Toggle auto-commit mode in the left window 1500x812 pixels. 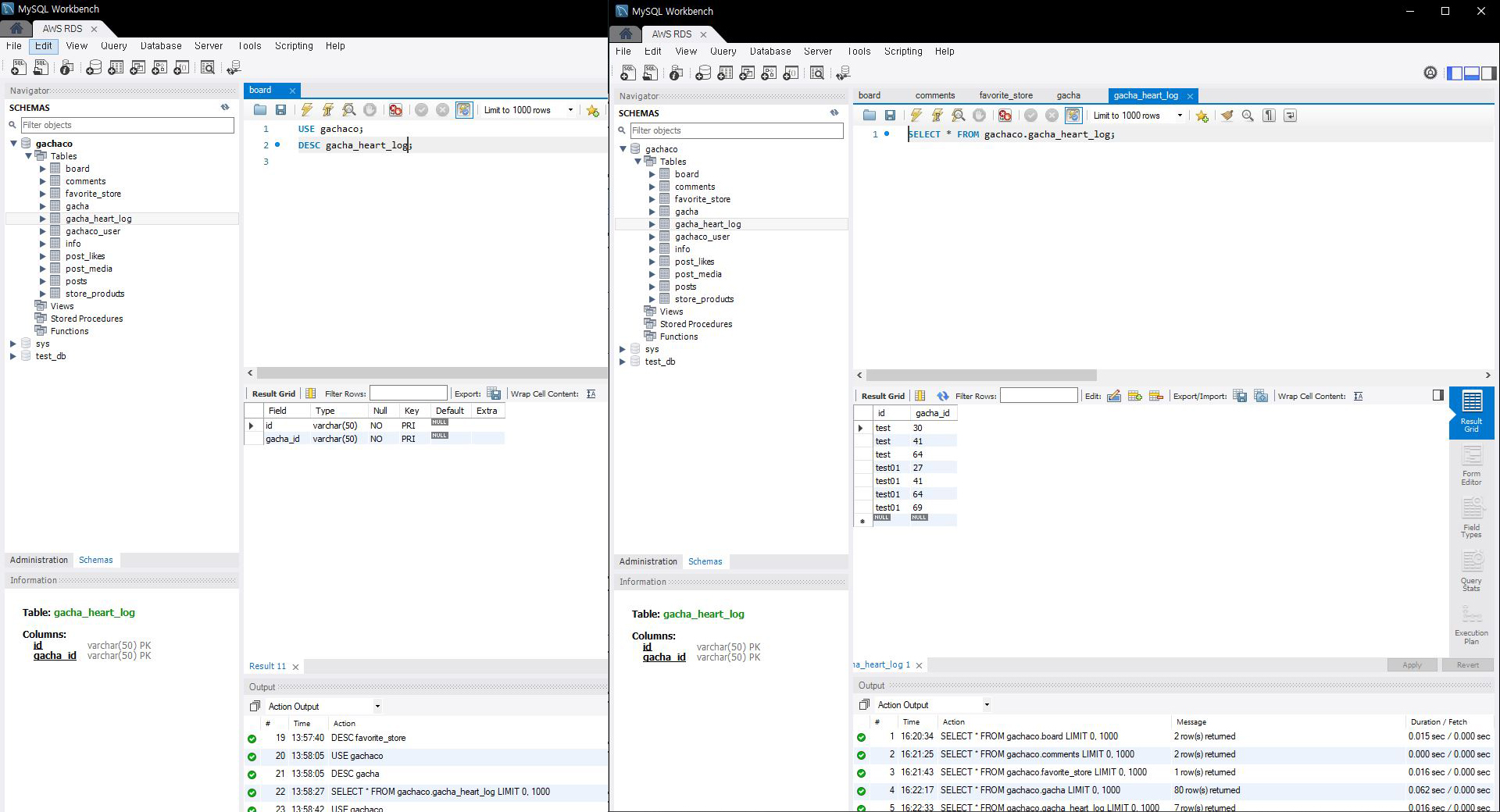[464, 110]
